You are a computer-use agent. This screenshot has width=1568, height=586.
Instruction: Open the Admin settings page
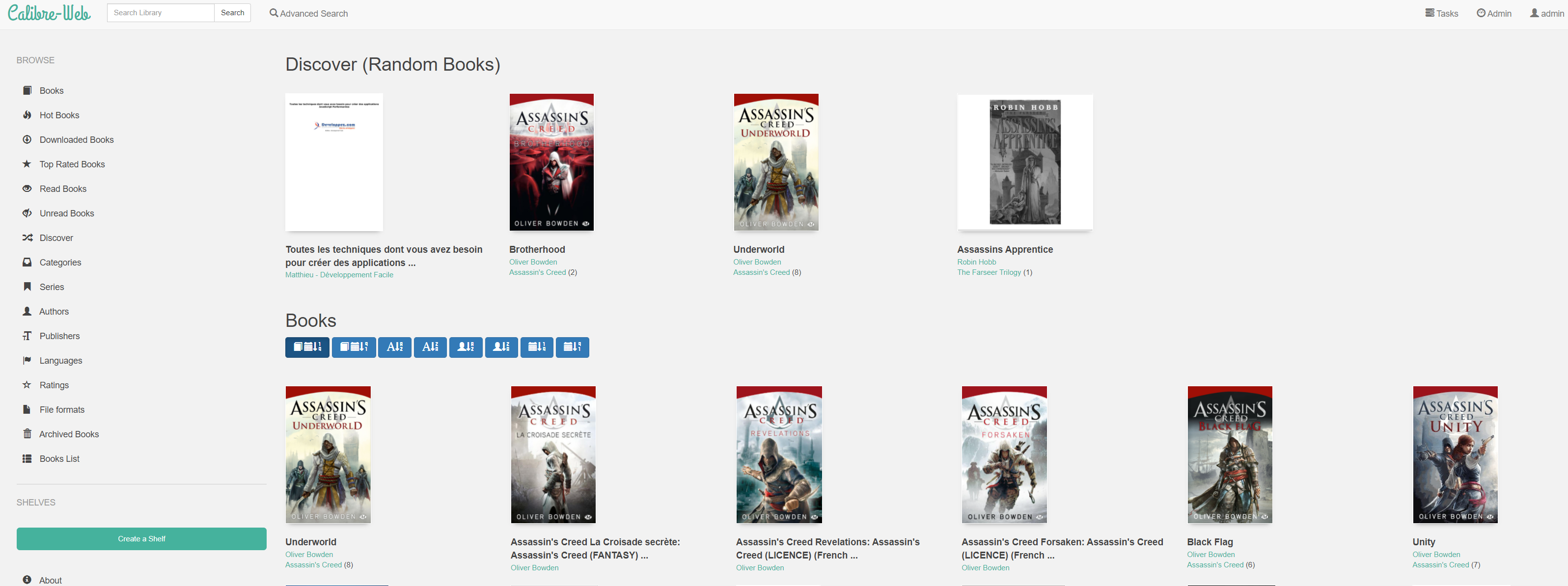1494,13
